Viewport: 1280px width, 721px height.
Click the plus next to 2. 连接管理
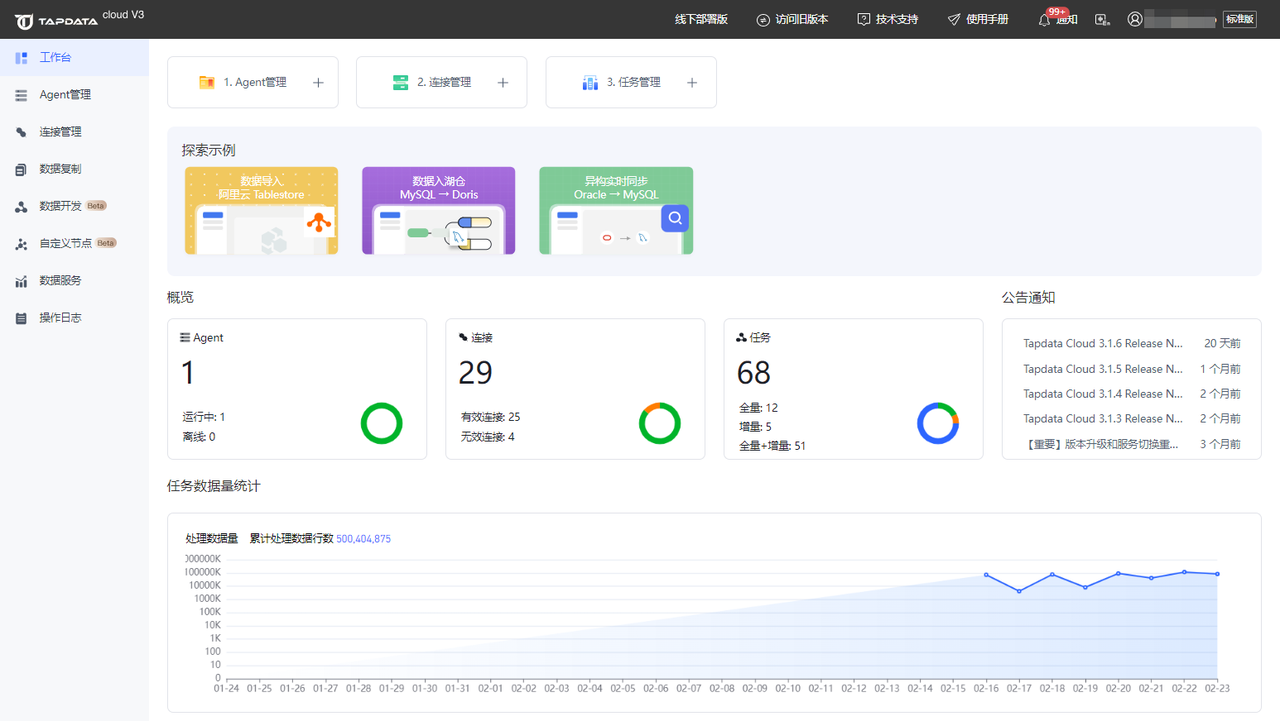502,82
